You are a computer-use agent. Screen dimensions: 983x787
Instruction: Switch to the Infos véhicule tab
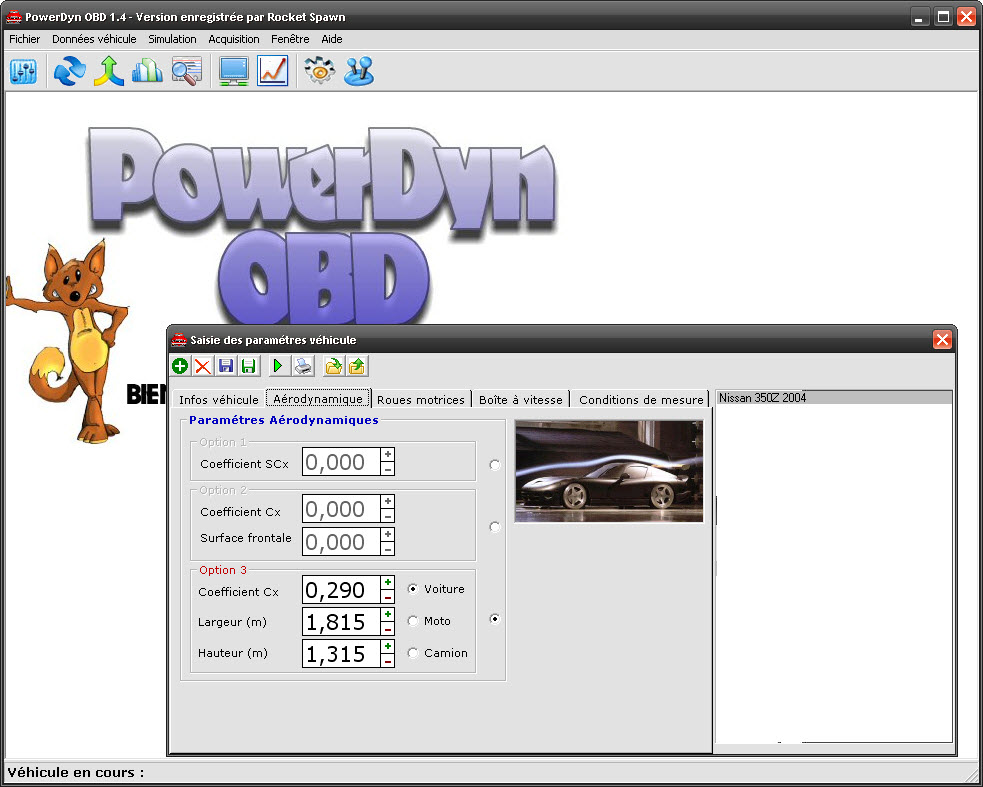219,399
